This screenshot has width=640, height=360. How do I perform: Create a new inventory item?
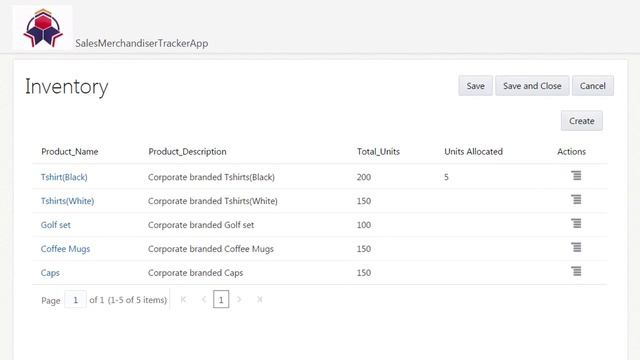click(x=582, y=121)
